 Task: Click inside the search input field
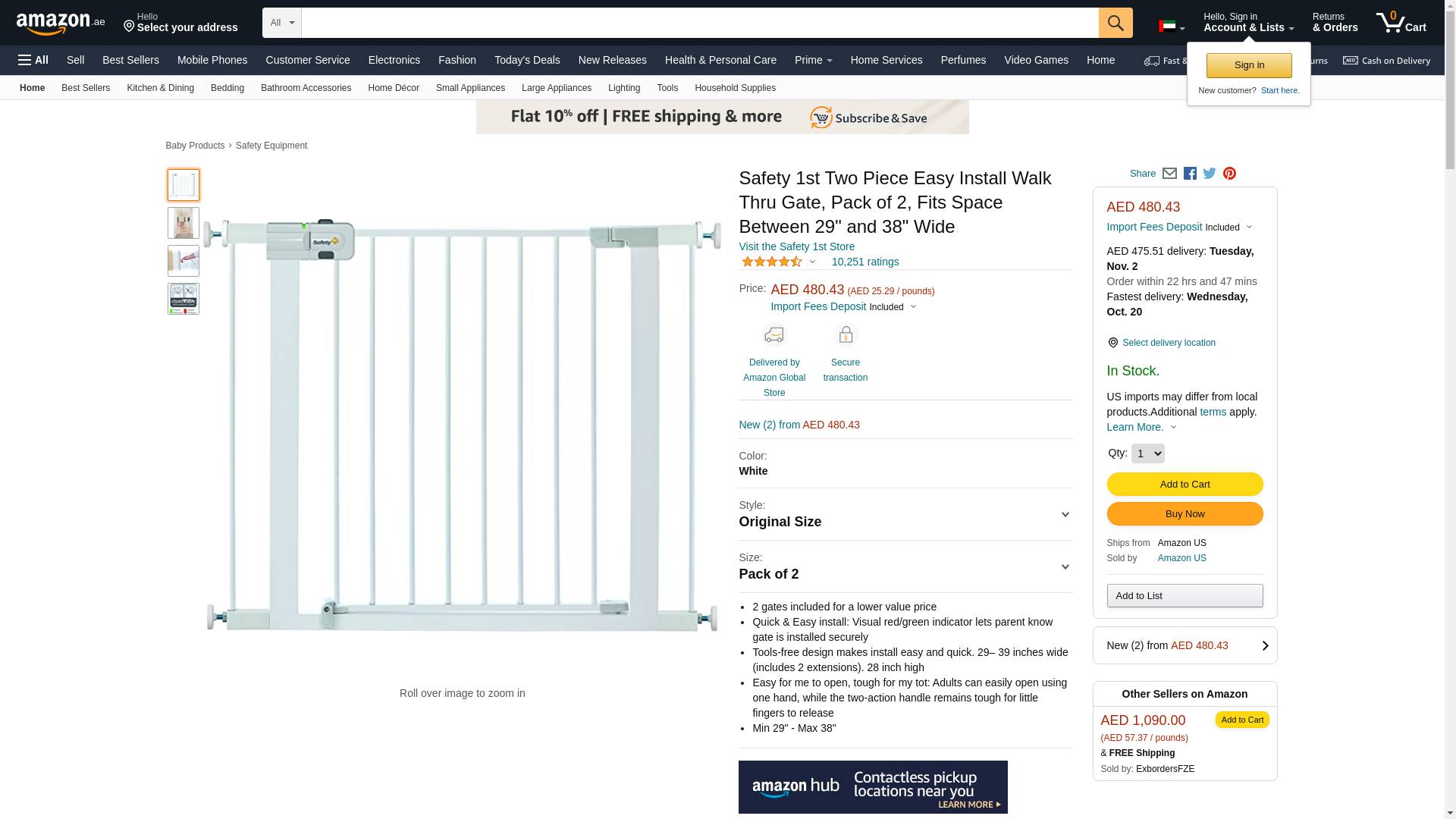(699, 23)
